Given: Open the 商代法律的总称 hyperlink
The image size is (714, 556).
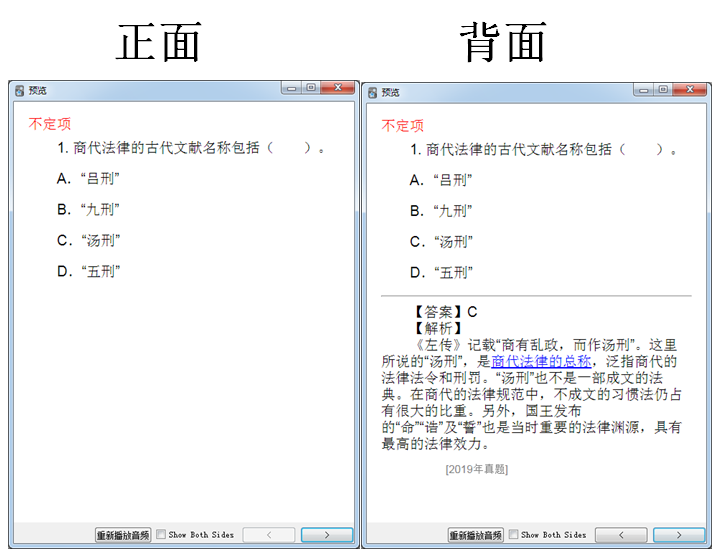Looking at the screenshot, I should 541,361.
